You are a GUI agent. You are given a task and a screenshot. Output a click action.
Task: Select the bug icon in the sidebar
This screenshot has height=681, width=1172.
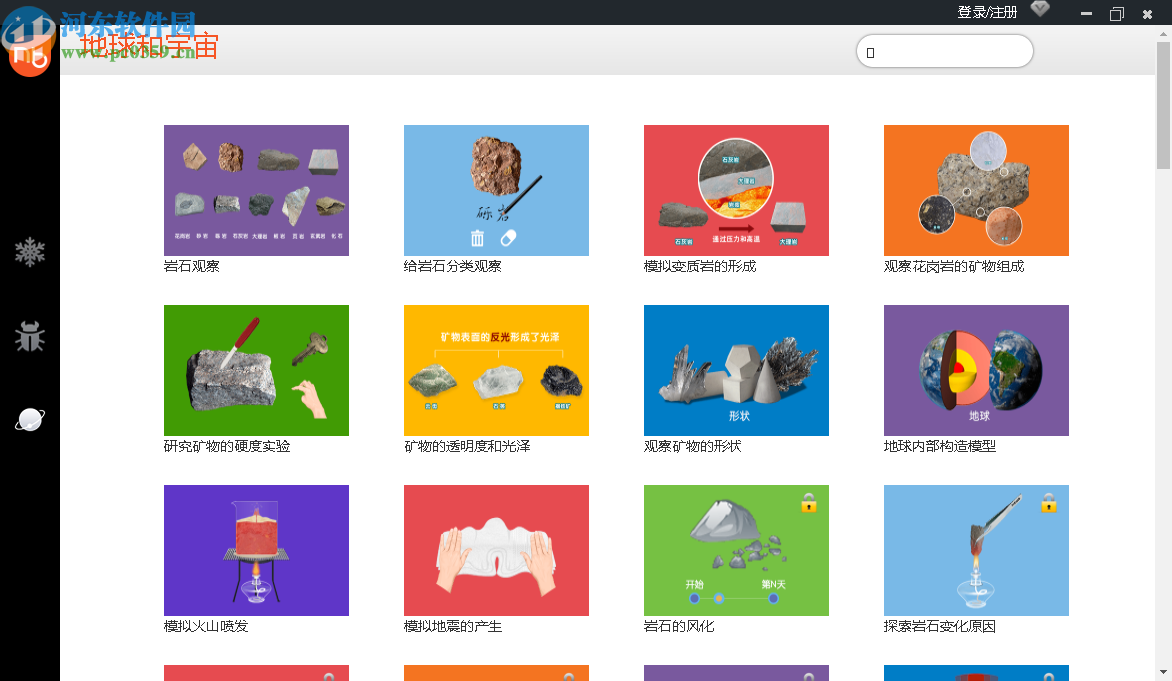(30, 336)
